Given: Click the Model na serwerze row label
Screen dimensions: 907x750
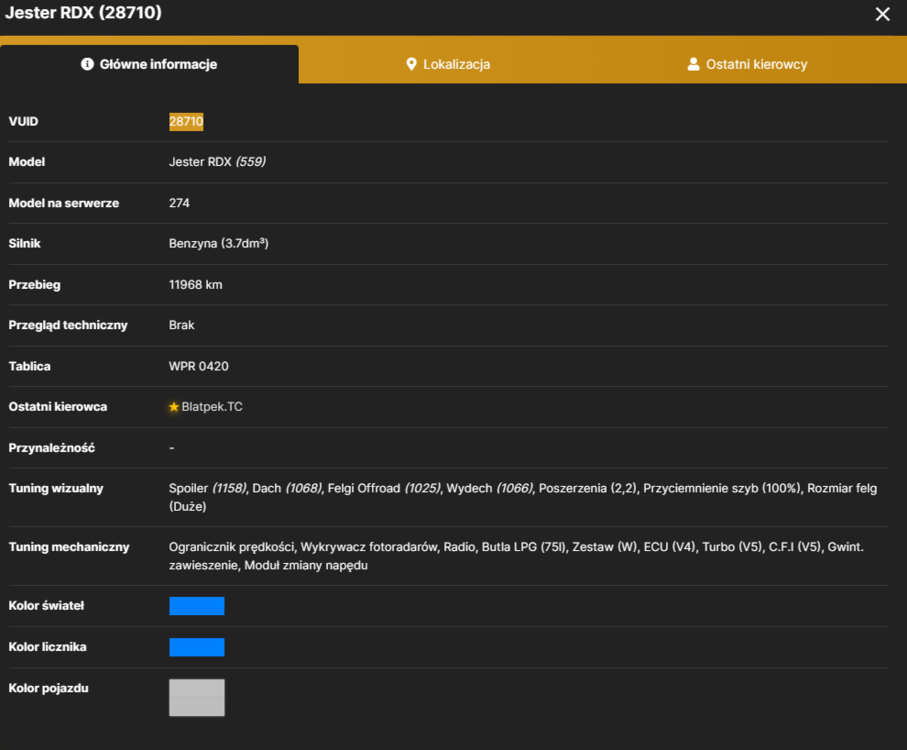Looking at the screenshot, I should [64, 203].
